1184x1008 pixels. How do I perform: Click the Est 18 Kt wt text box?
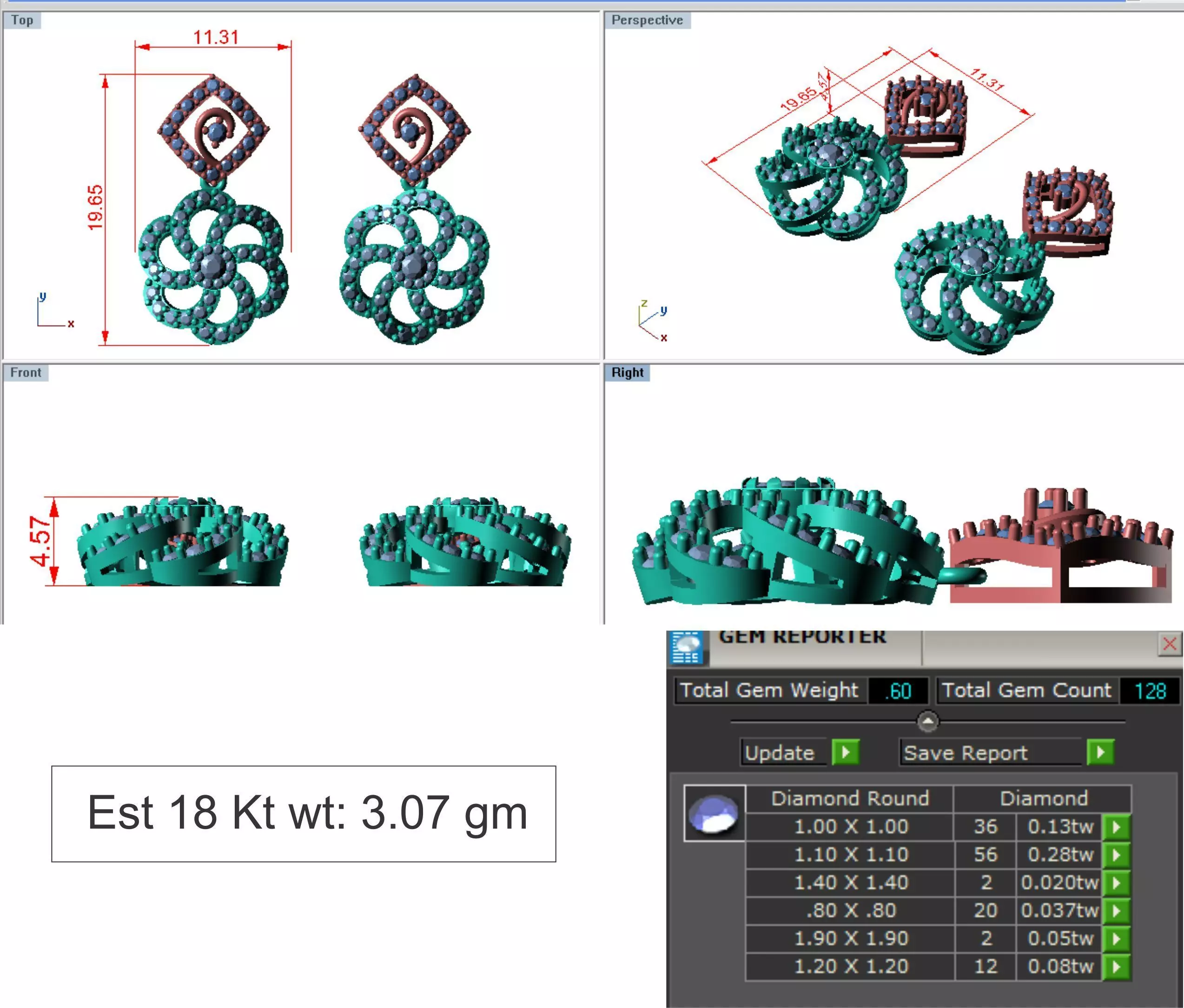(304, 814)
